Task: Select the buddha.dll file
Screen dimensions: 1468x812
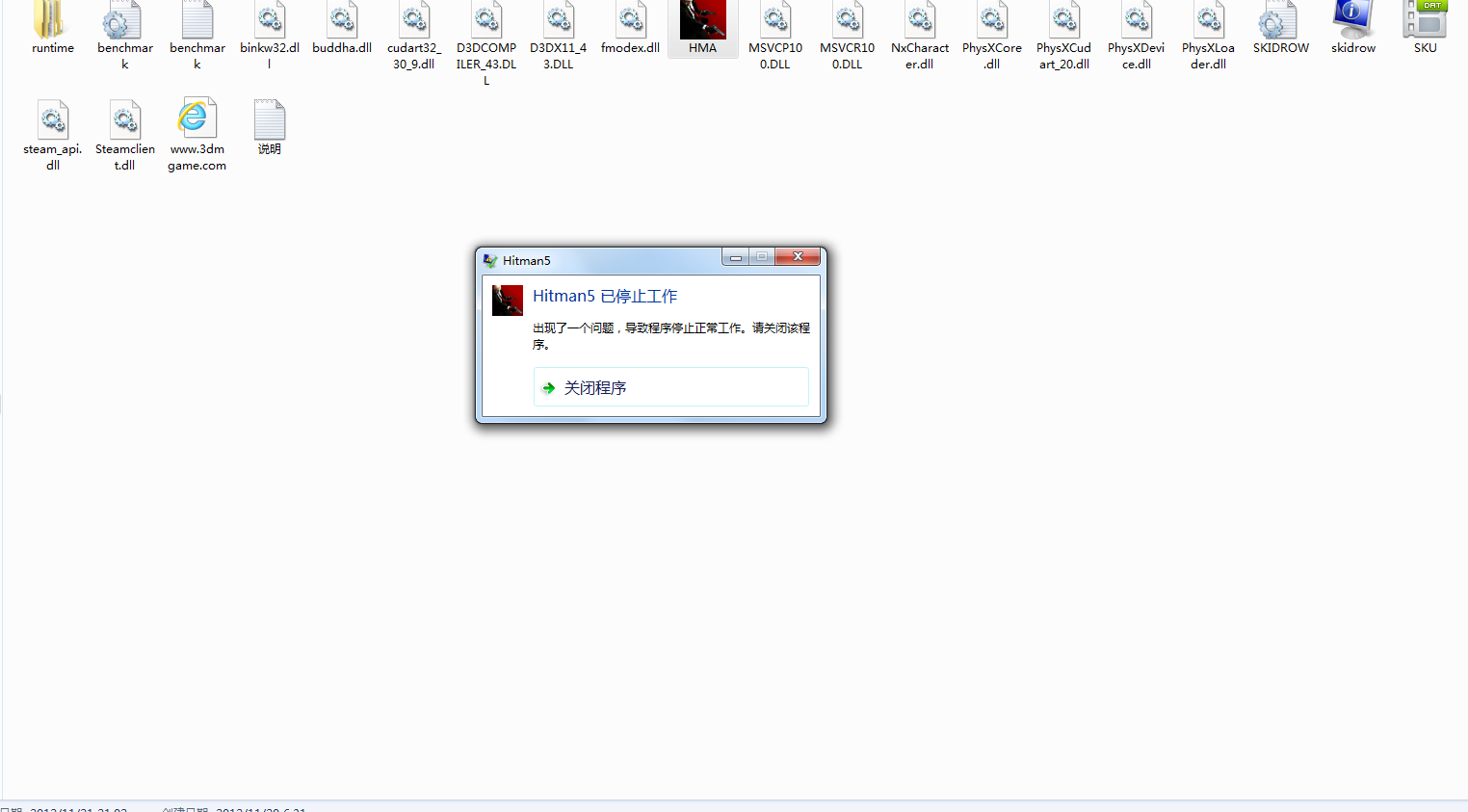Action: pos(342,21)
